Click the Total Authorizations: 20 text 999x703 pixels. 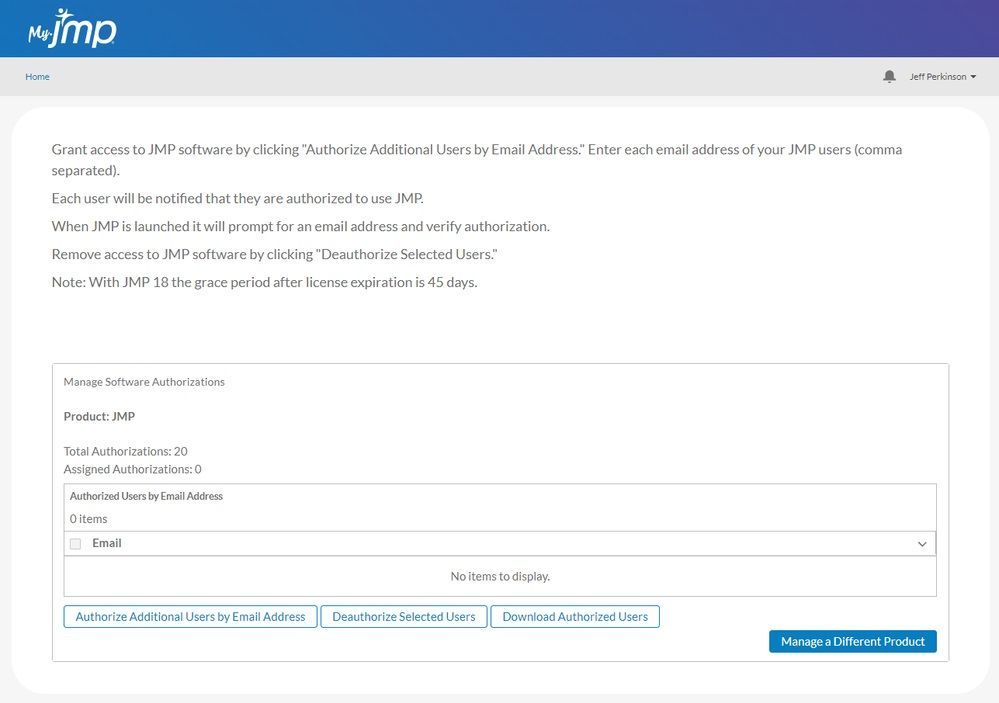click(x=125, y=452)
